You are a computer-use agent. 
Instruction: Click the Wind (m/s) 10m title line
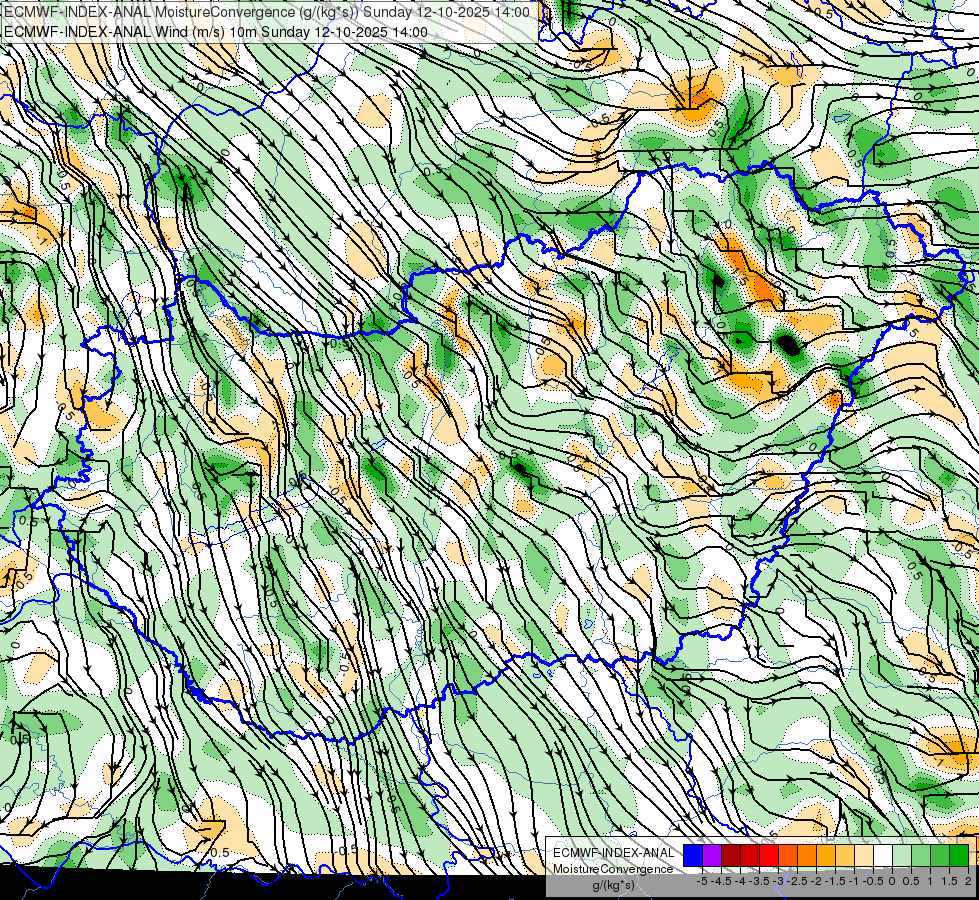tap(216, 32)
